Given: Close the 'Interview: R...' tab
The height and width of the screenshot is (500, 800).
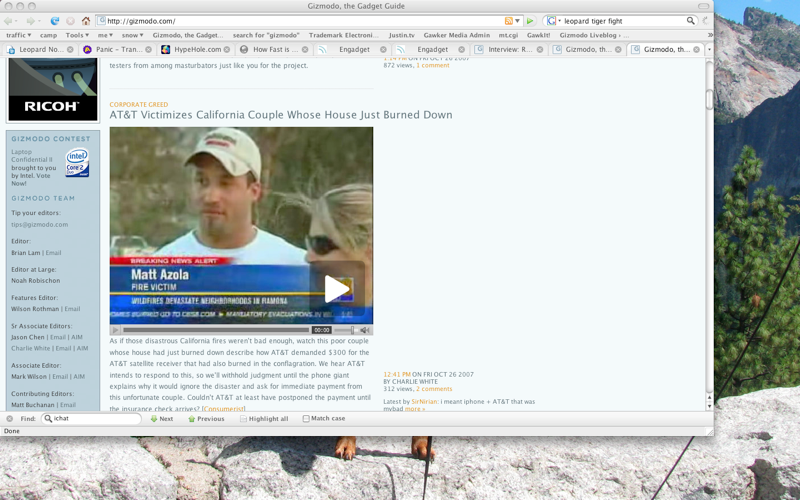Looking at the screenshot, I should (540, 49).
